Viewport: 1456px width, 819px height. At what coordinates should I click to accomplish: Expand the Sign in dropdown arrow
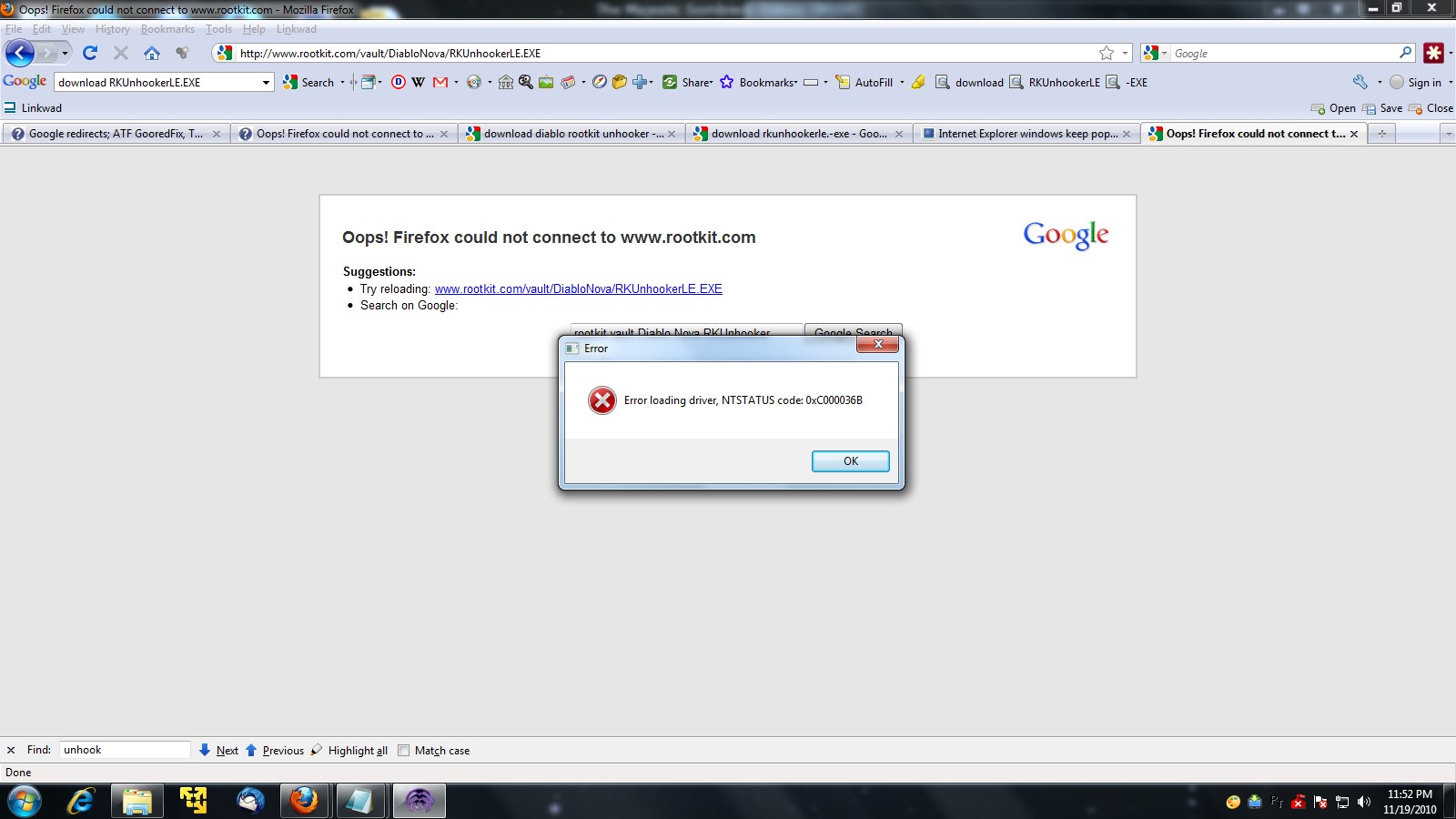tap(1450, 82)
